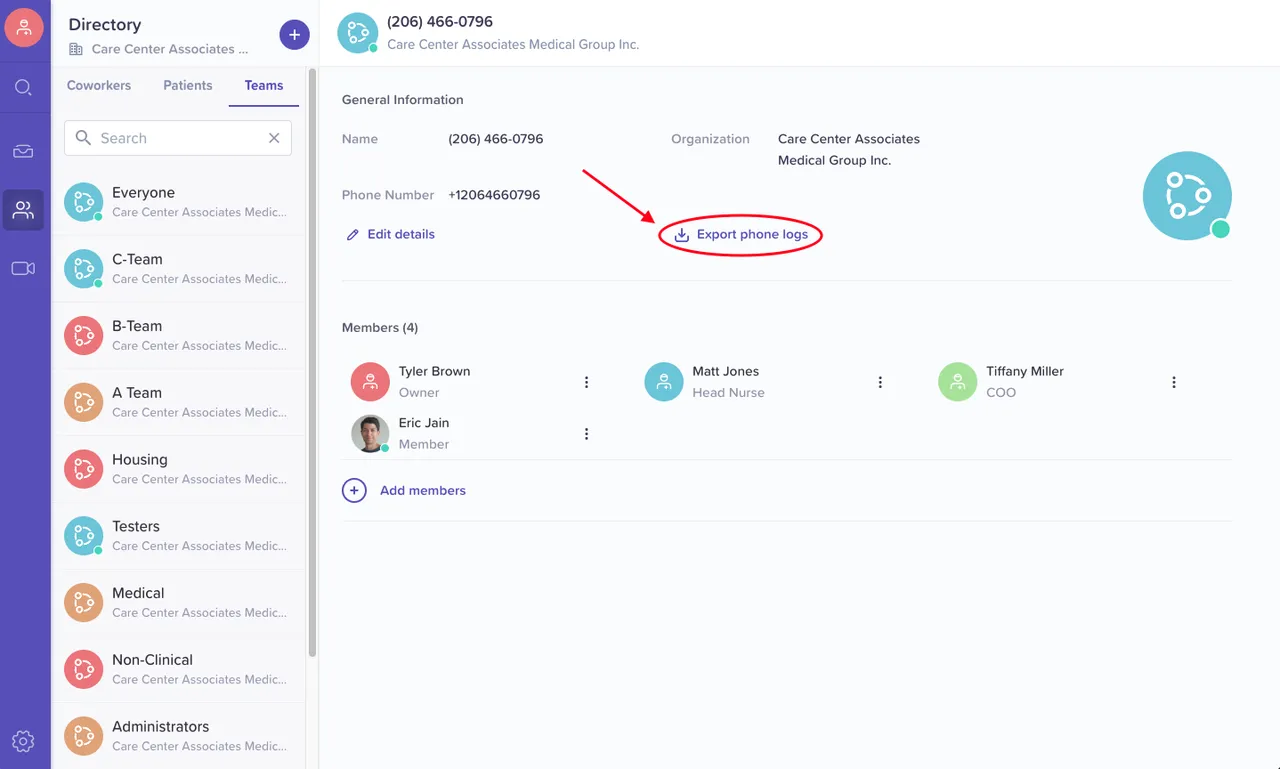Click the Testers team avatar icon
Viewport: 1280px width, 769px height.
coord(84,536)
